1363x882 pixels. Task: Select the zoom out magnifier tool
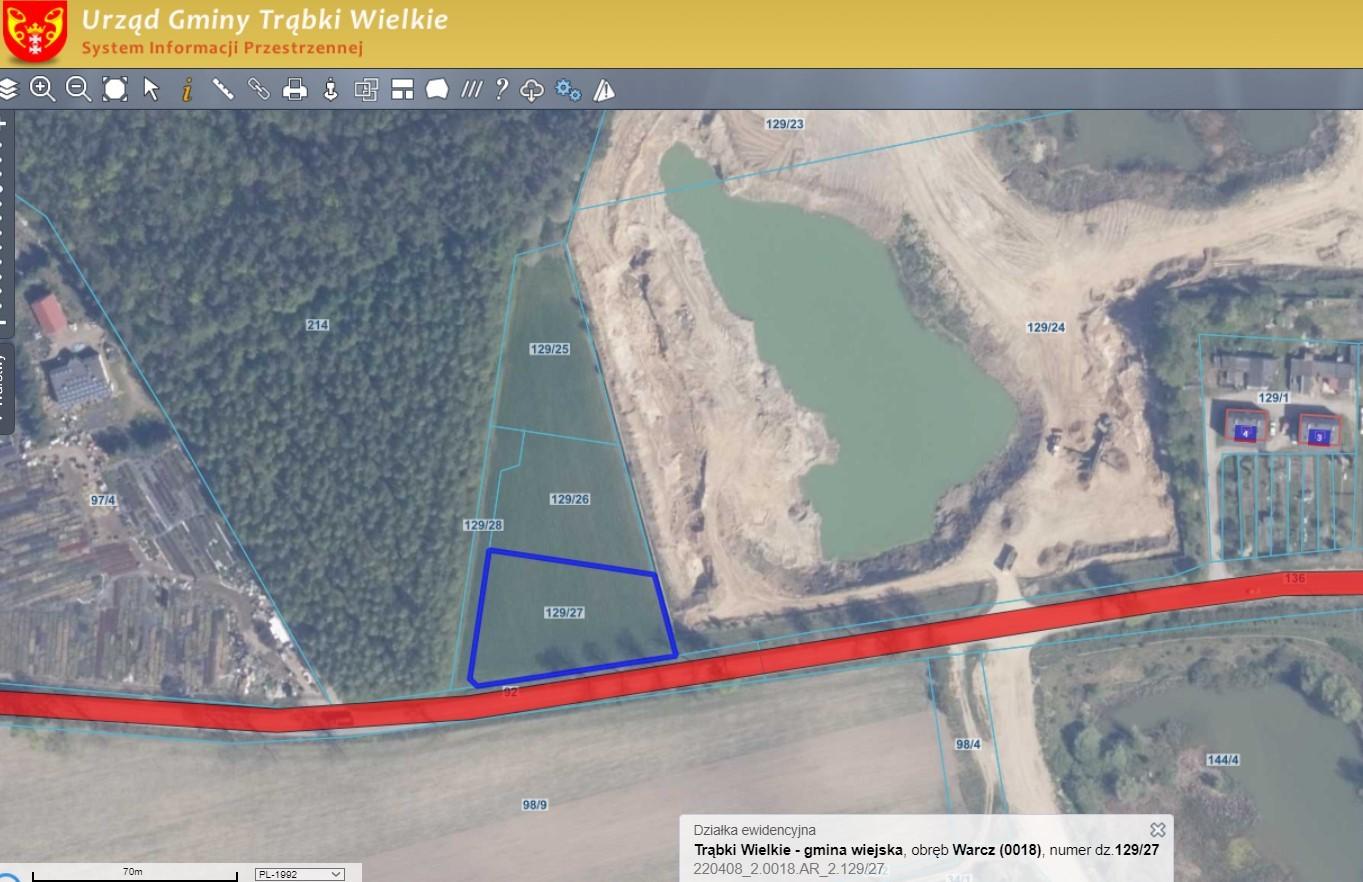(x=78, y=89)
